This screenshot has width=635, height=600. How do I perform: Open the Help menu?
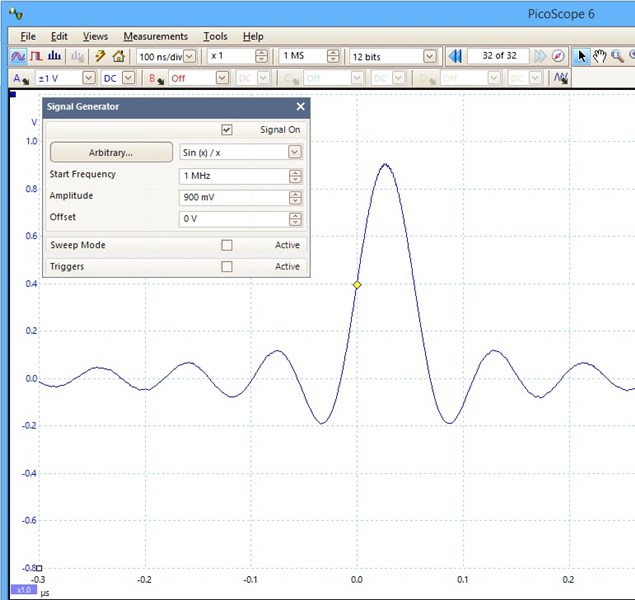click(253, 36)
